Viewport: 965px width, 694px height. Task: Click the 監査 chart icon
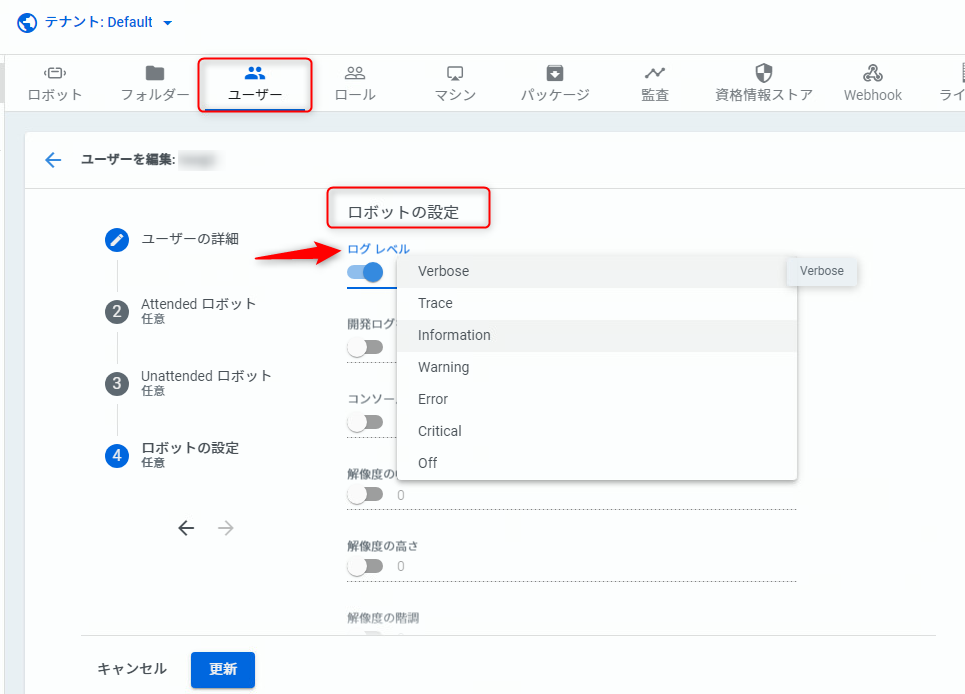(x=655, y=73)
